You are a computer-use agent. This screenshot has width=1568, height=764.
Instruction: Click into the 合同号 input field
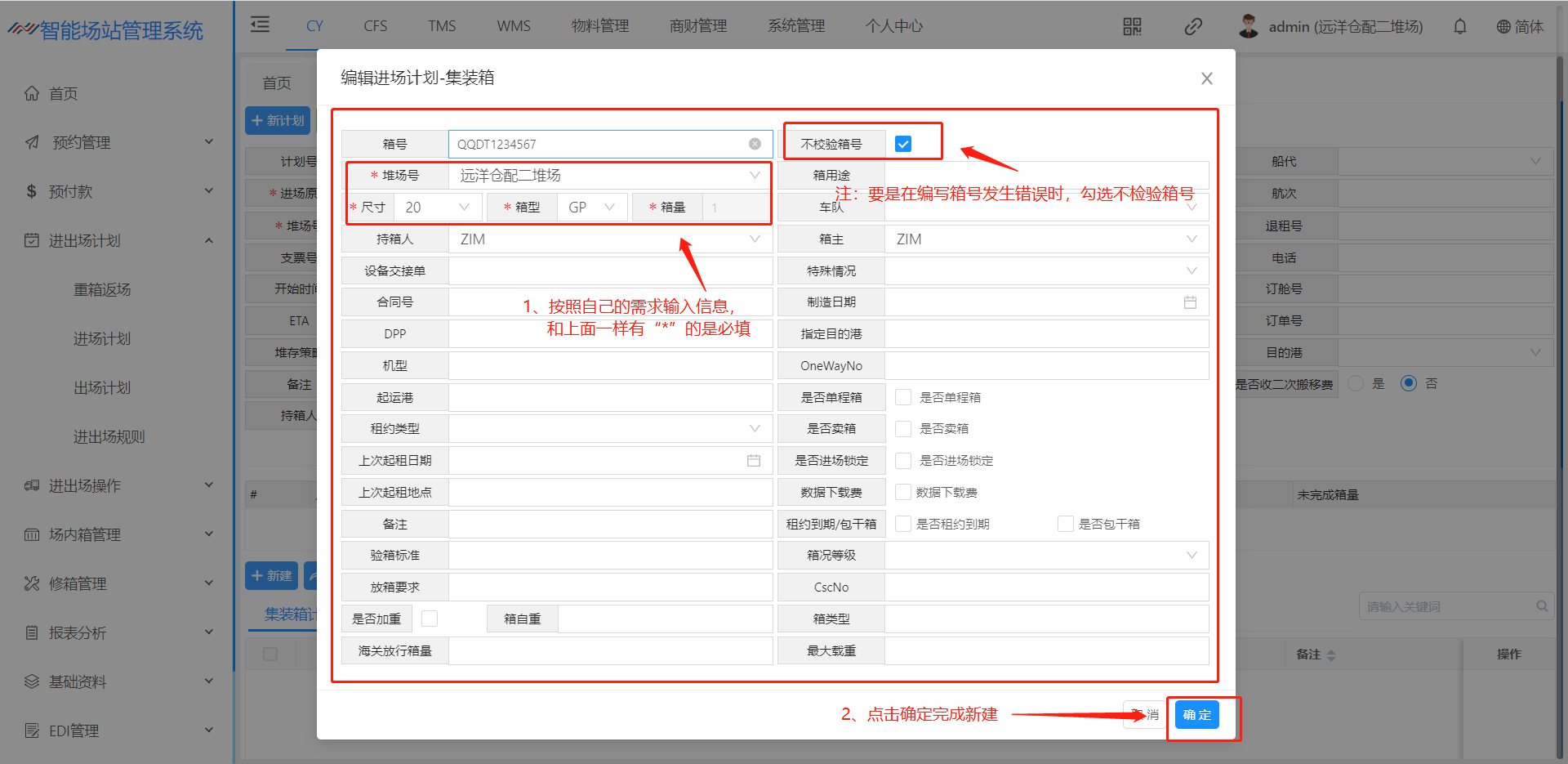click(x=609, y=302)
